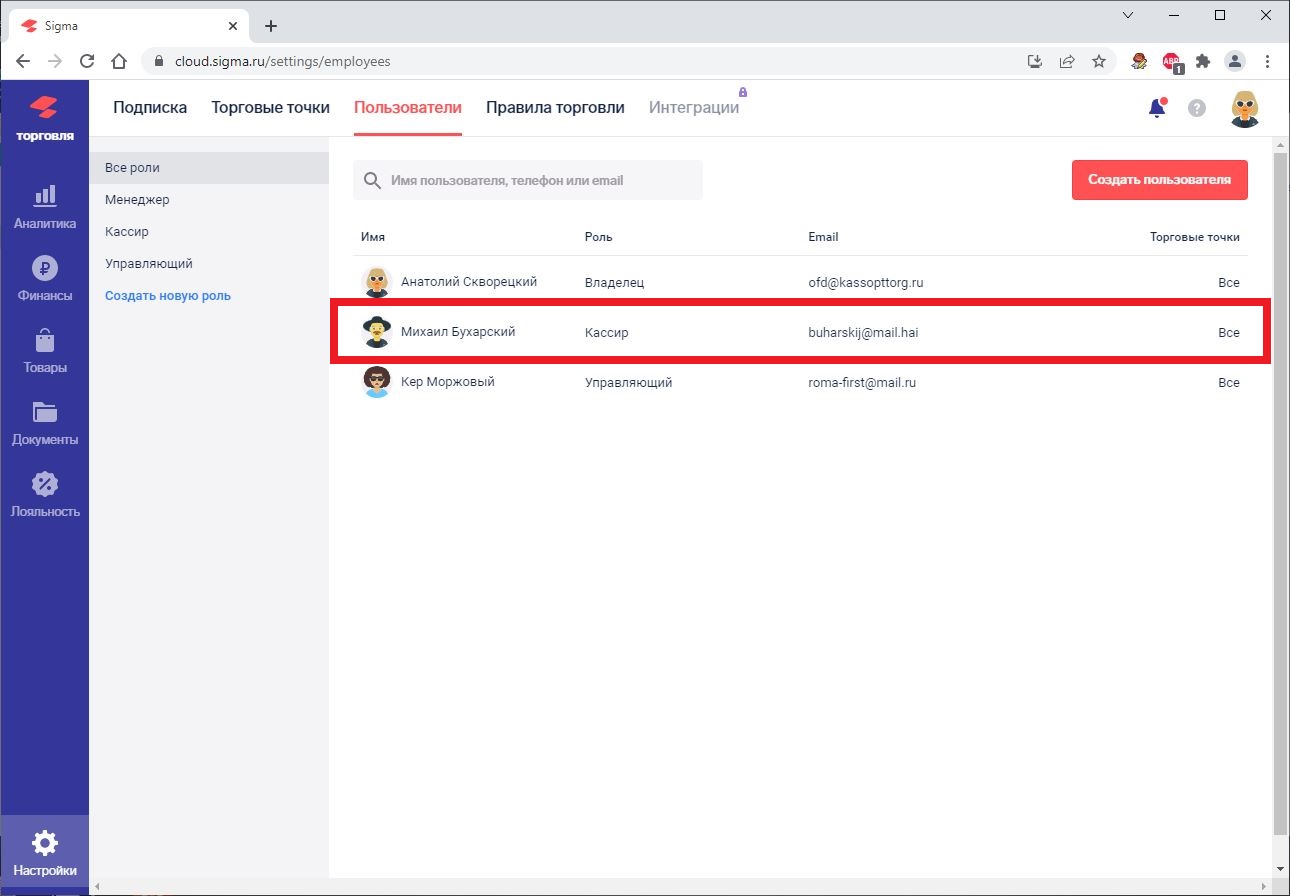Click the Sigma торговля logo

click(44, 118)
